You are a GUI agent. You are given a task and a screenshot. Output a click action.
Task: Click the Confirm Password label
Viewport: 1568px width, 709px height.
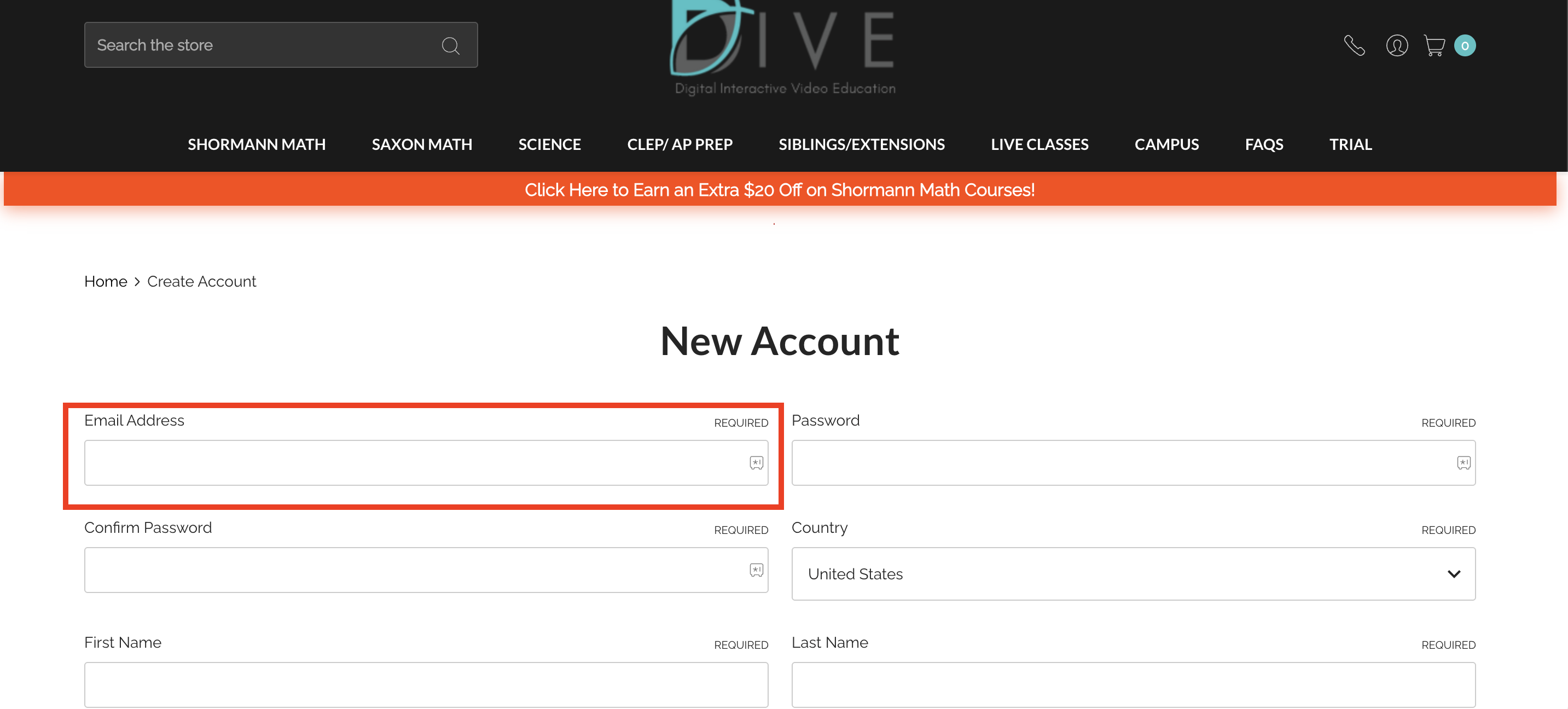[x=148, y=527]
